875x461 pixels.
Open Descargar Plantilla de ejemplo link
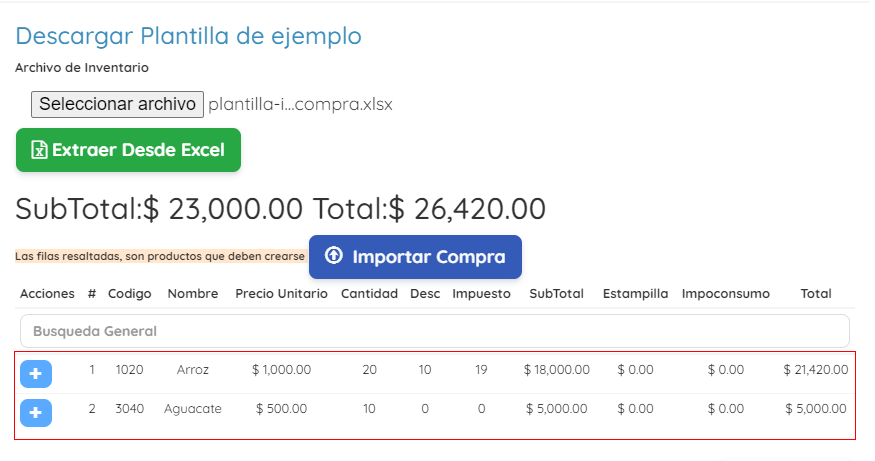189,36
